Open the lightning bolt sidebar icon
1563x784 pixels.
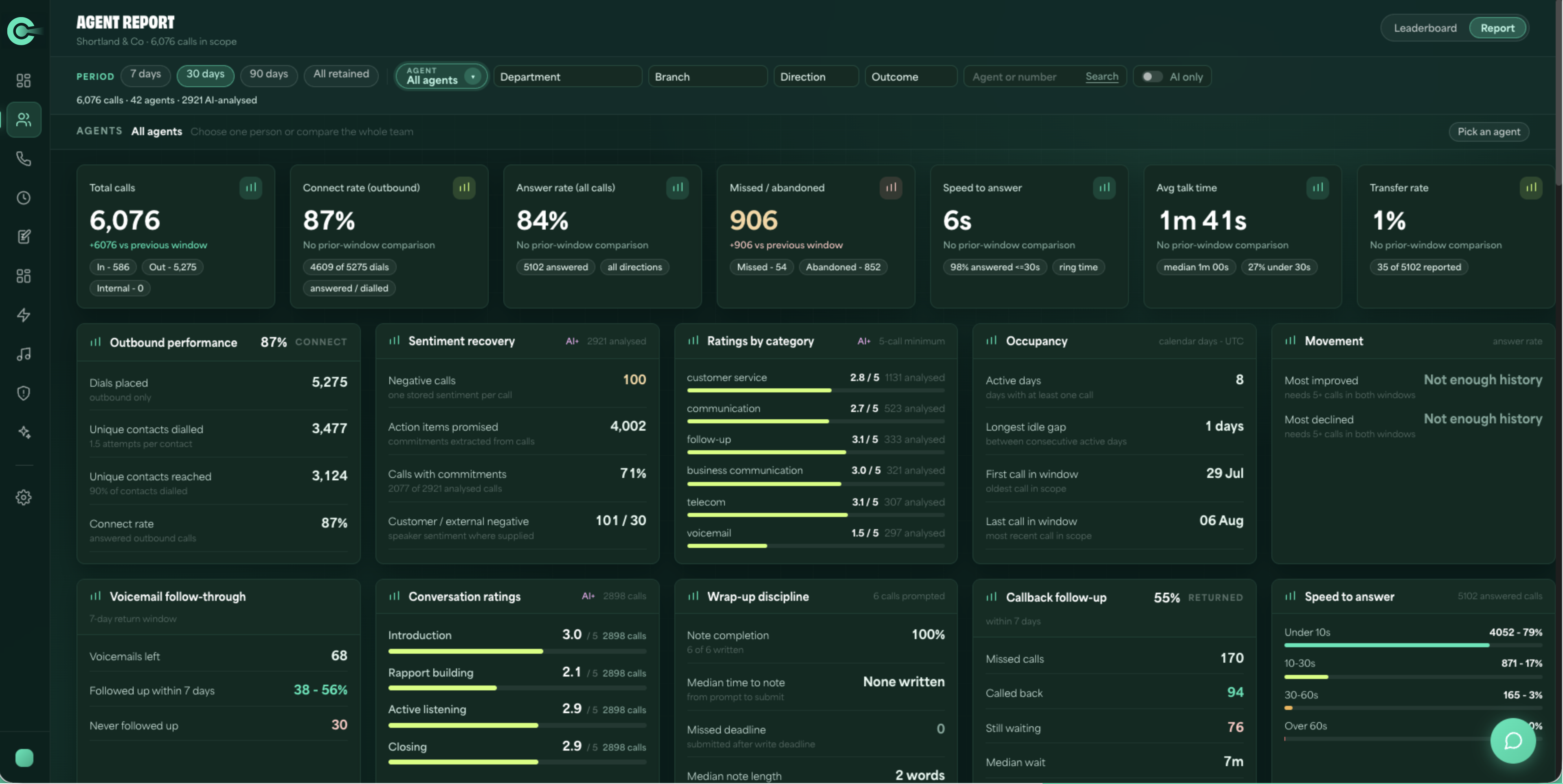(24, 315)
